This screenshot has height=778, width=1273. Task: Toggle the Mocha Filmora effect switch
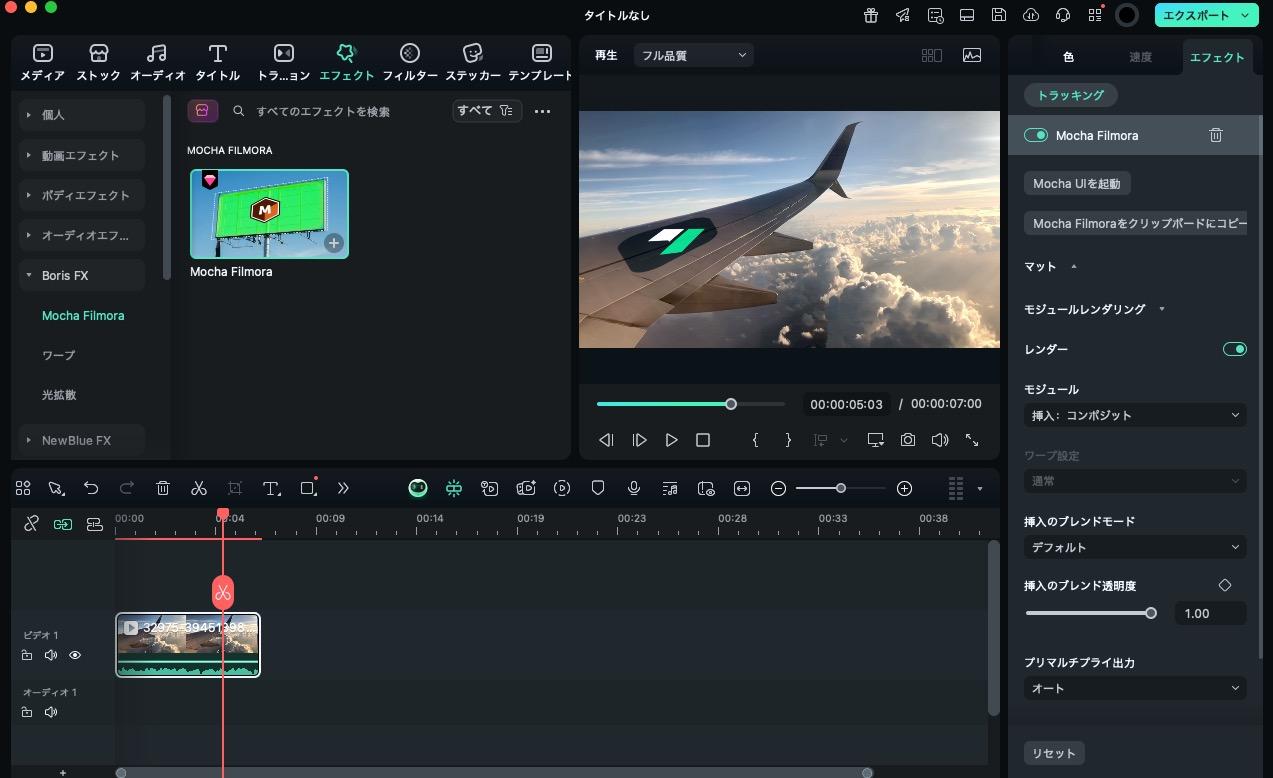[1036, 135]
